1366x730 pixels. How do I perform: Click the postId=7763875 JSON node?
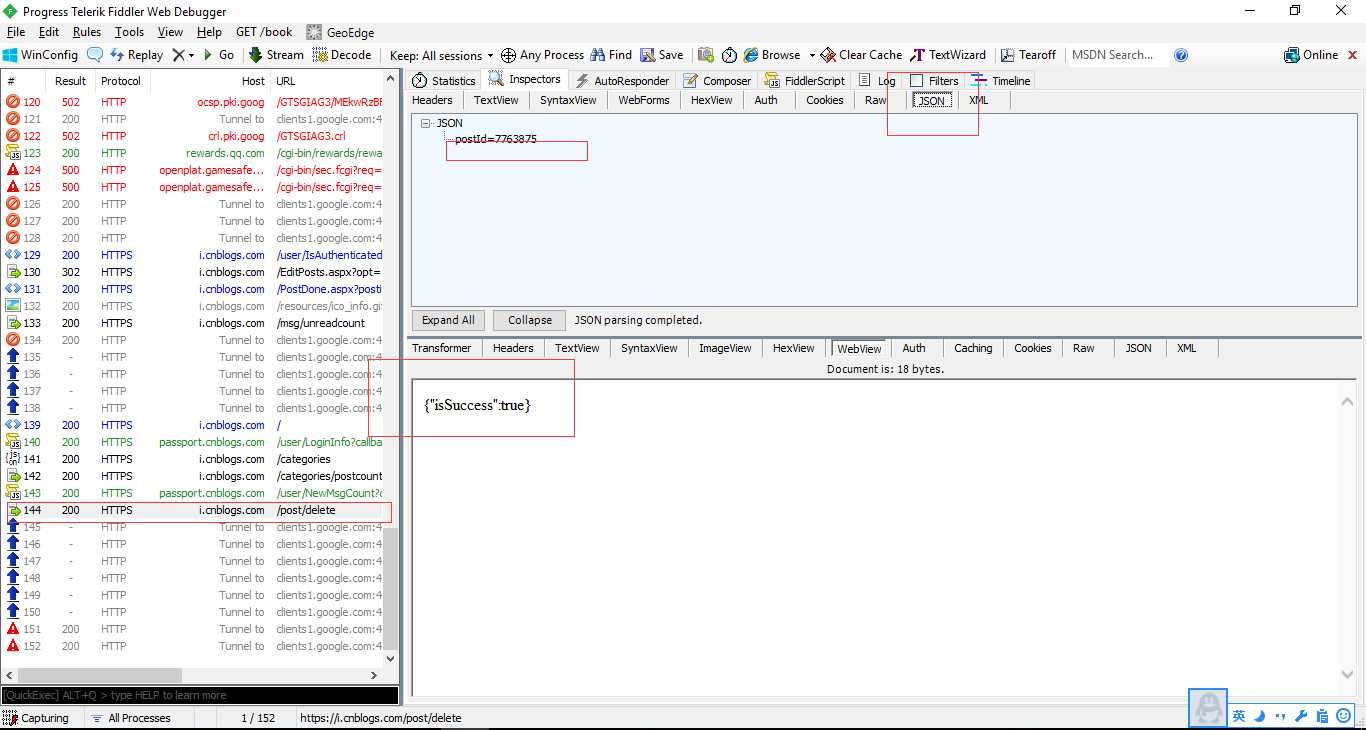(x=496, y=140)
